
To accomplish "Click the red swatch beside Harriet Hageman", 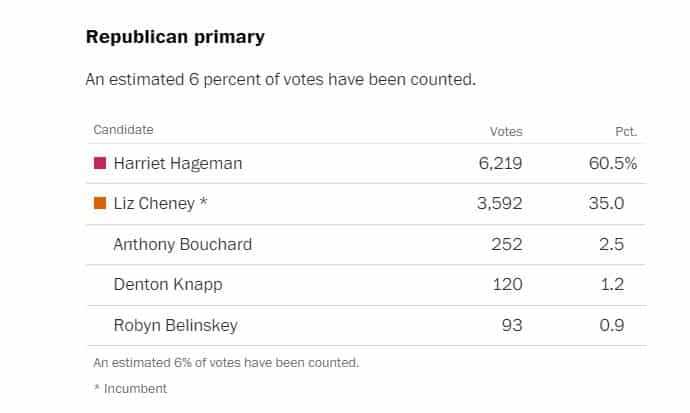I will click(x=100, y=163).
